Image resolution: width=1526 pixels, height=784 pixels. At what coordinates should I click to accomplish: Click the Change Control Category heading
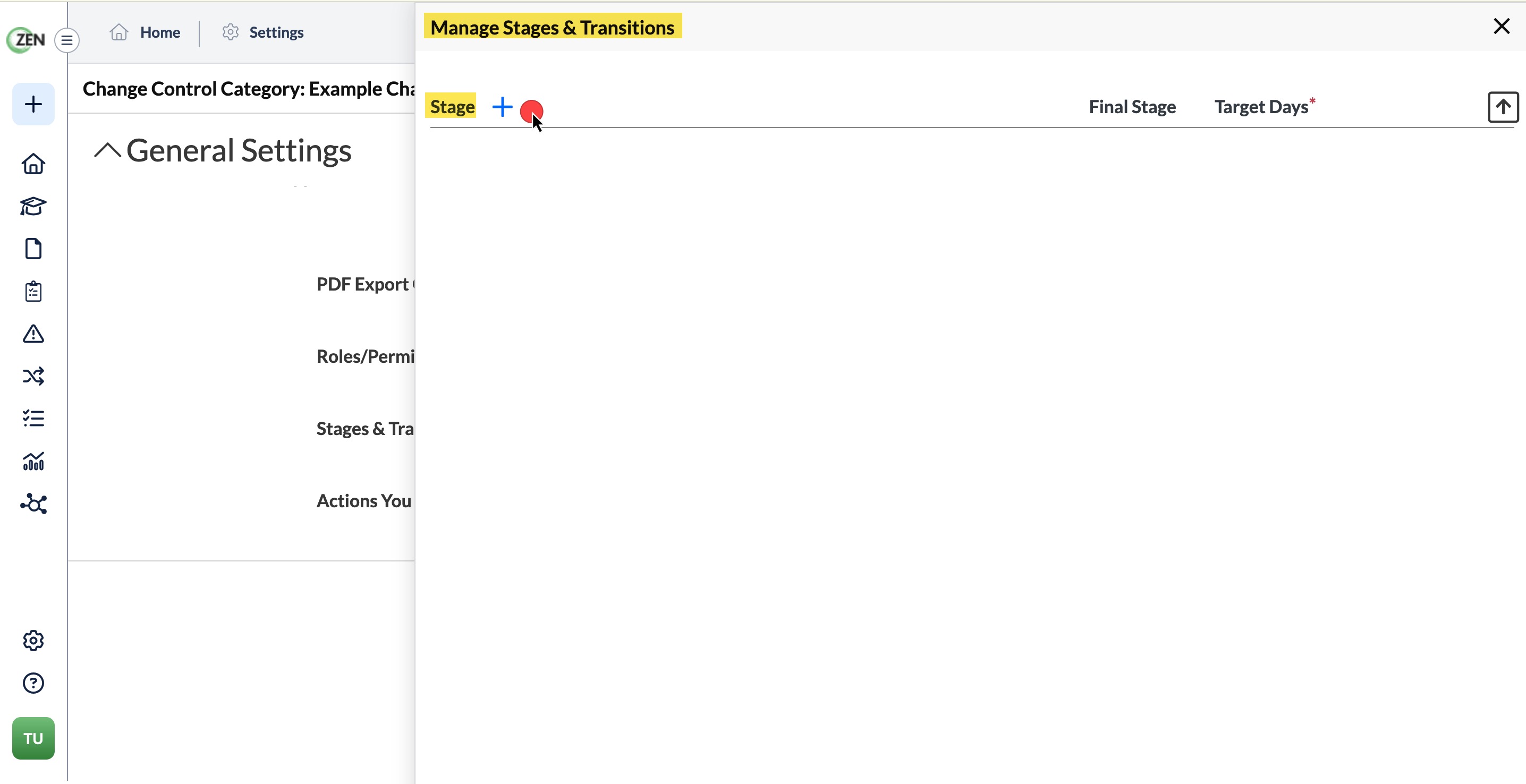(x=249, y=89)
